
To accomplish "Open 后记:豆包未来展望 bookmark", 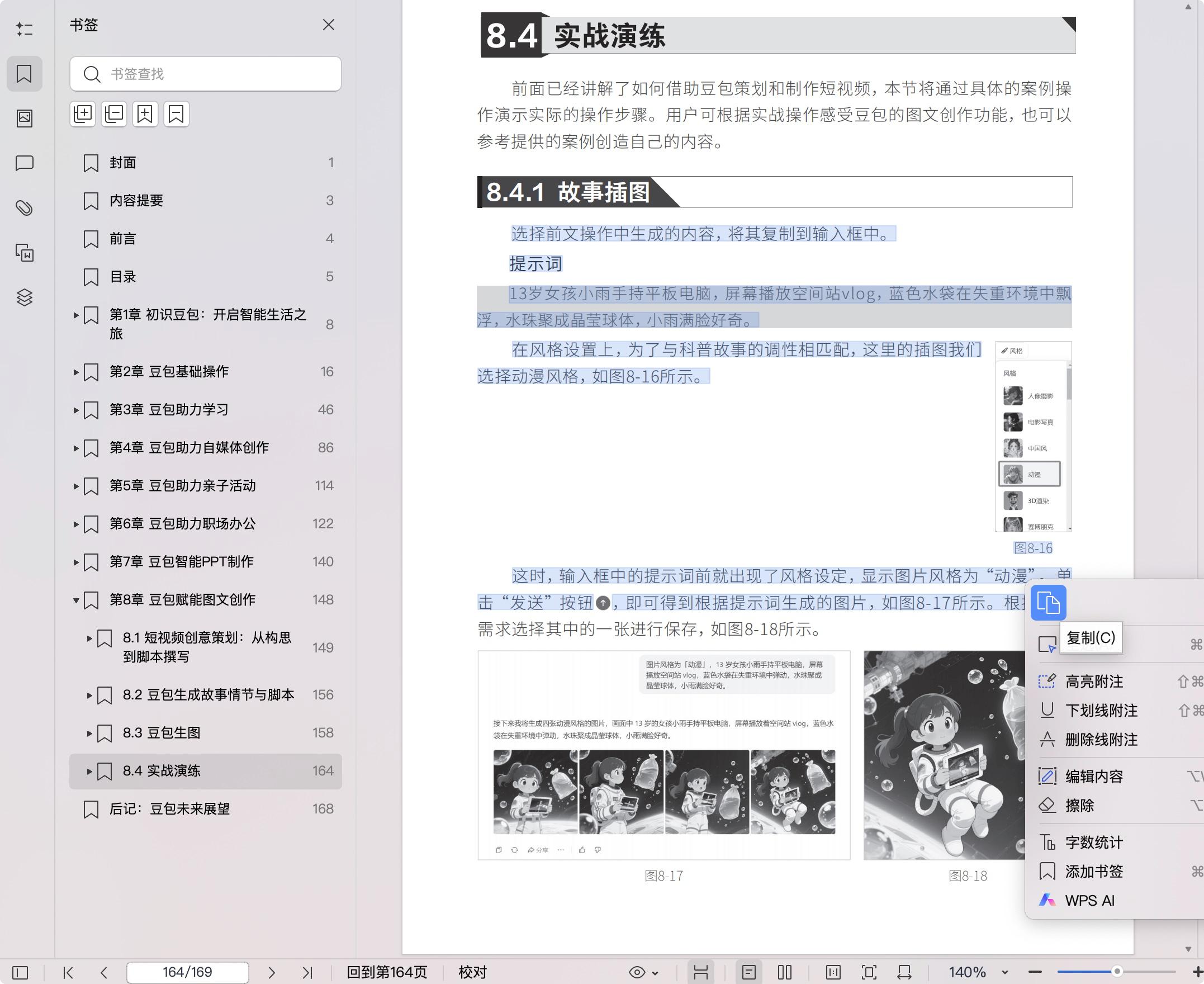I will click(x=206, y=809).
